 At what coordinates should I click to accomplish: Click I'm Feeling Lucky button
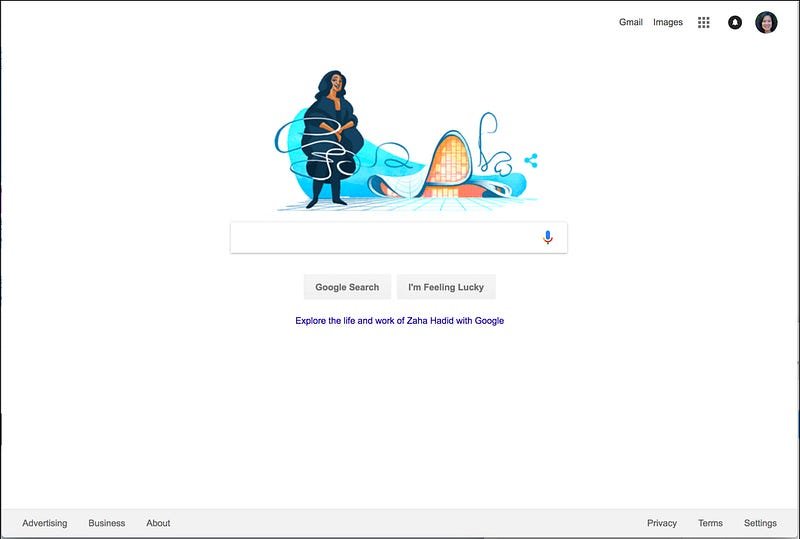tap(446, 287)
